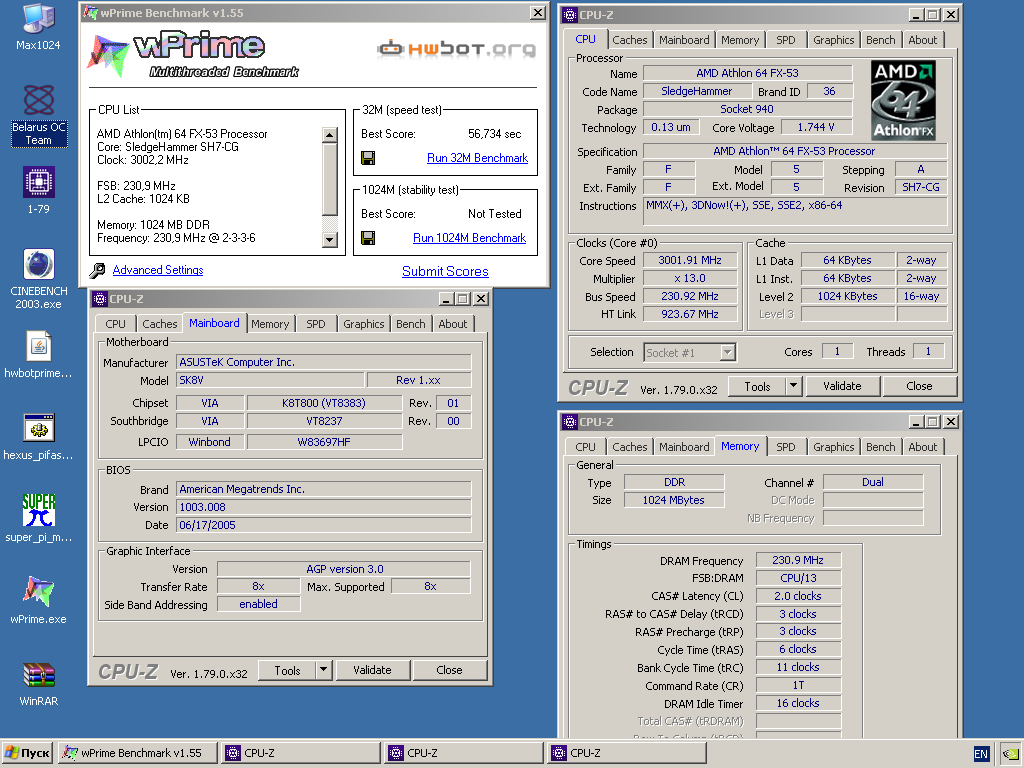1024x768 pixels.
Task: Click the DRAM Frequency 230.9 MHz field
Action: click(x=798, y=560)
